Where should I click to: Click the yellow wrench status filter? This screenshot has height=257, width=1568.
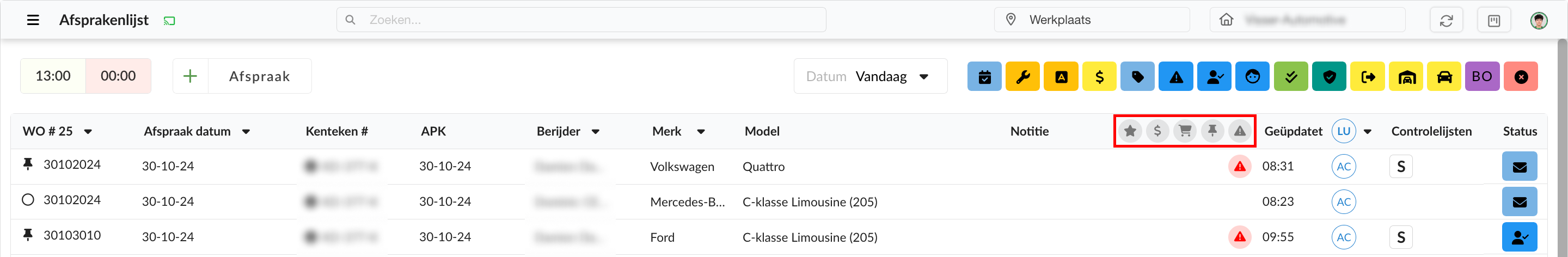1022,77
